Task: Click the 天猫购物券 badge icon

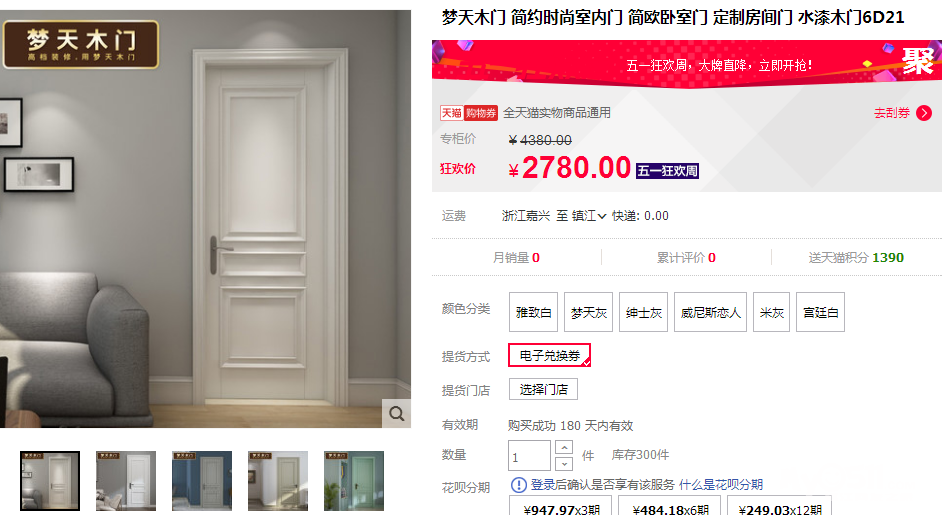Action: 469,113
